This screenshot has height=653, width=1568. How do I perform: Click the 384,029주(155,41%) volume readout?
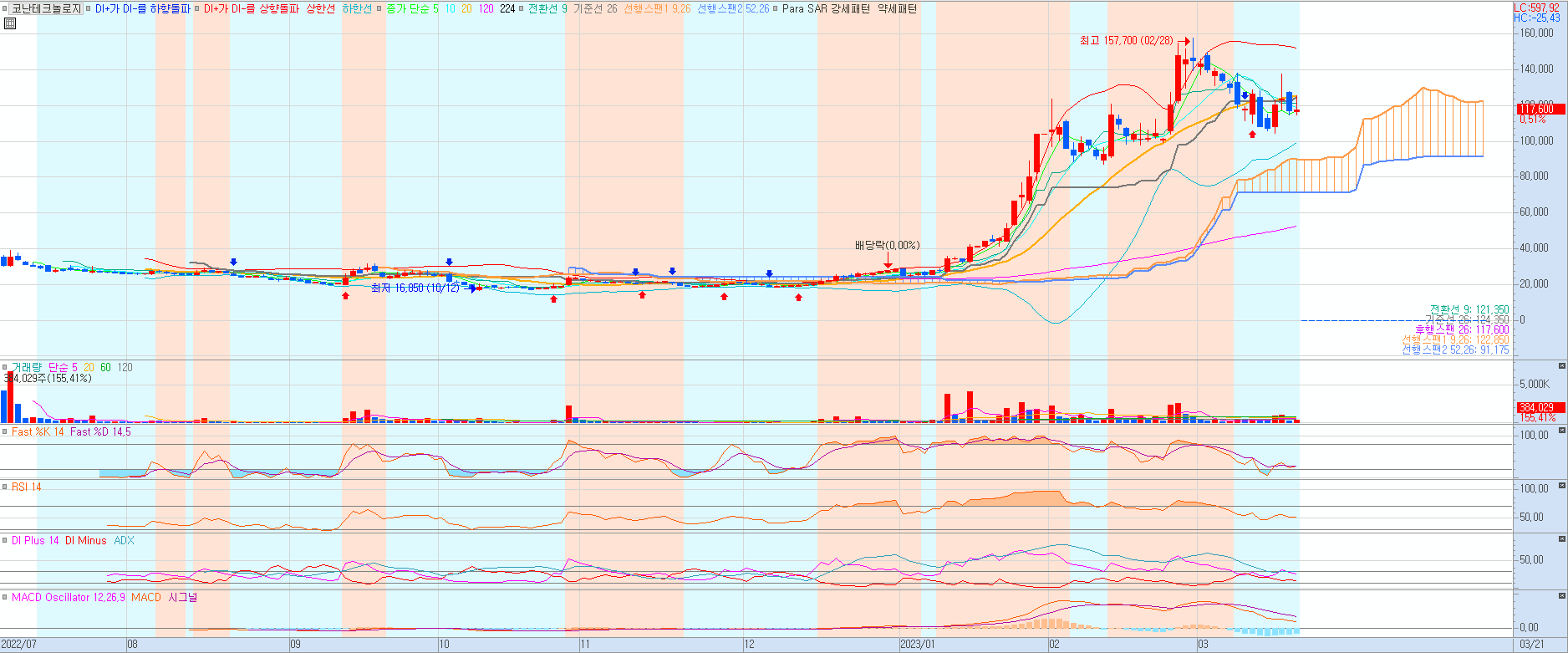[x=48, y=379]
